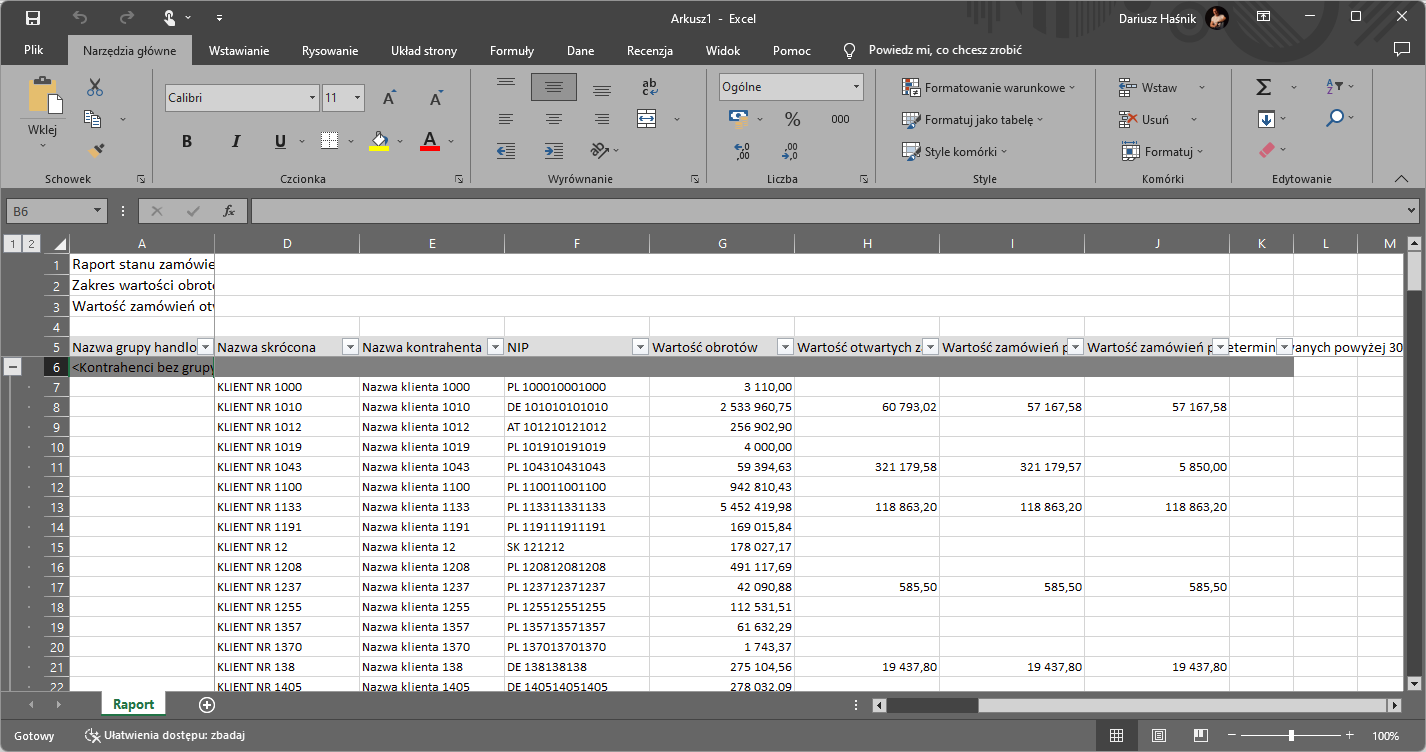Viewport: 1426px width, 752px height.
Task: Collapse the group at row 6
Action: tap(14, 367)
